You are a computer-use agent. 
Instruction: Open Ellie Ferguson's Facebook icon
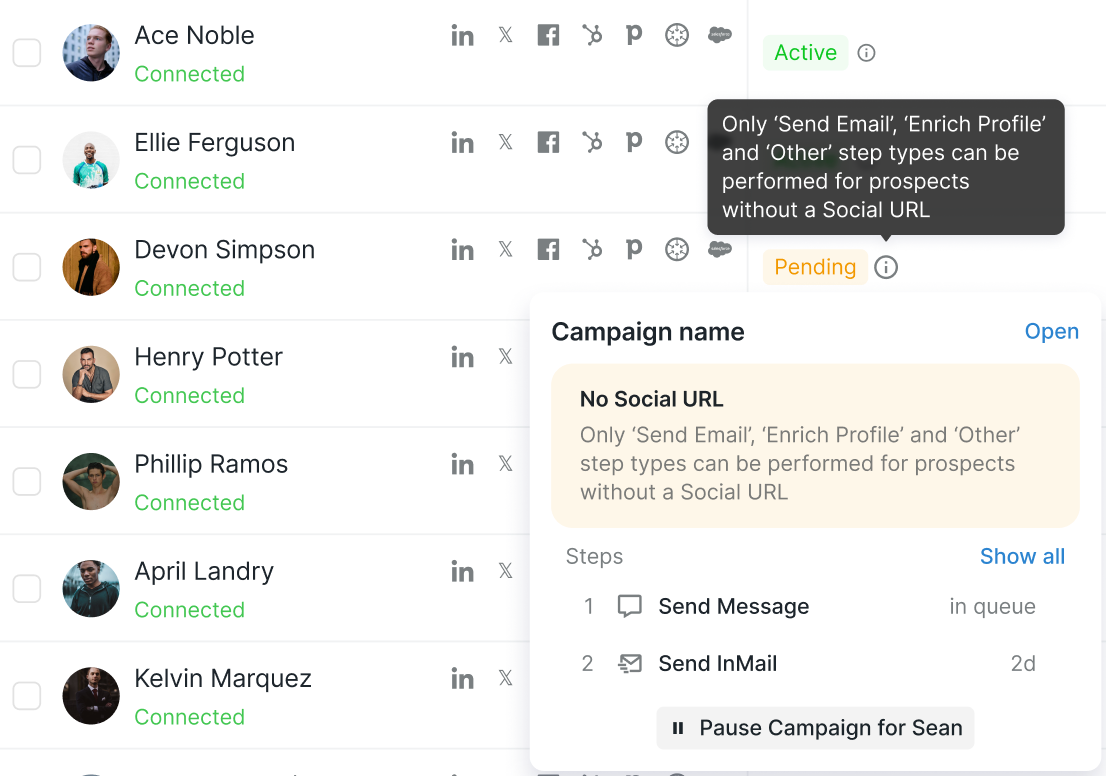pos(548,143)
